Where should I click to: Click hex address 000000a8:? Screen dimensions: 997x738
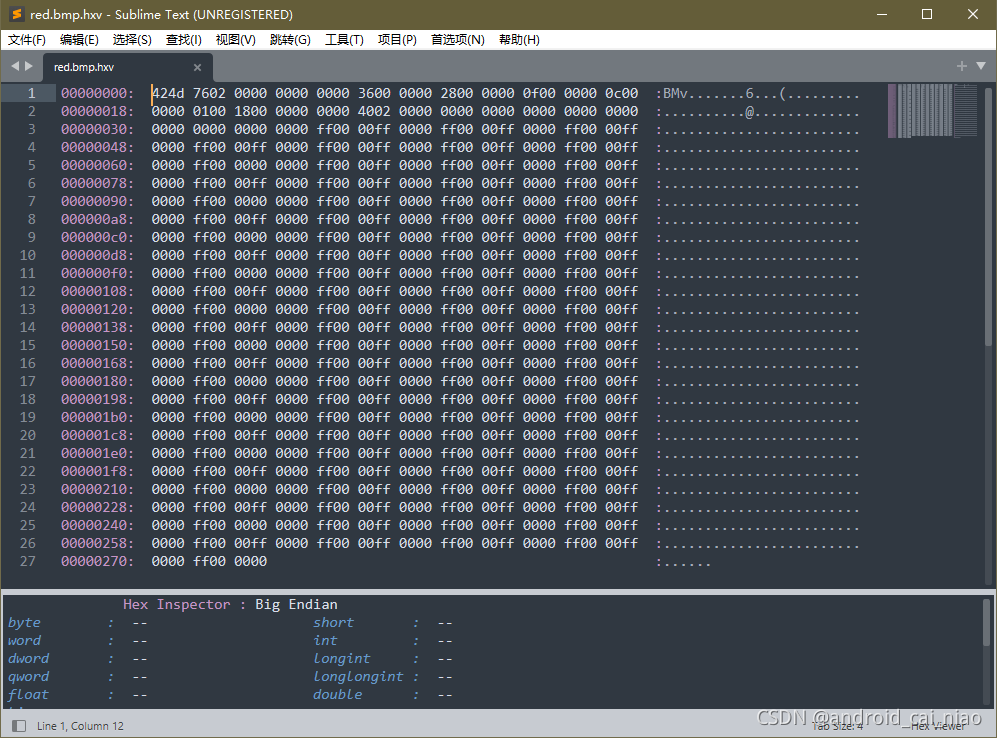pos(97,219)
